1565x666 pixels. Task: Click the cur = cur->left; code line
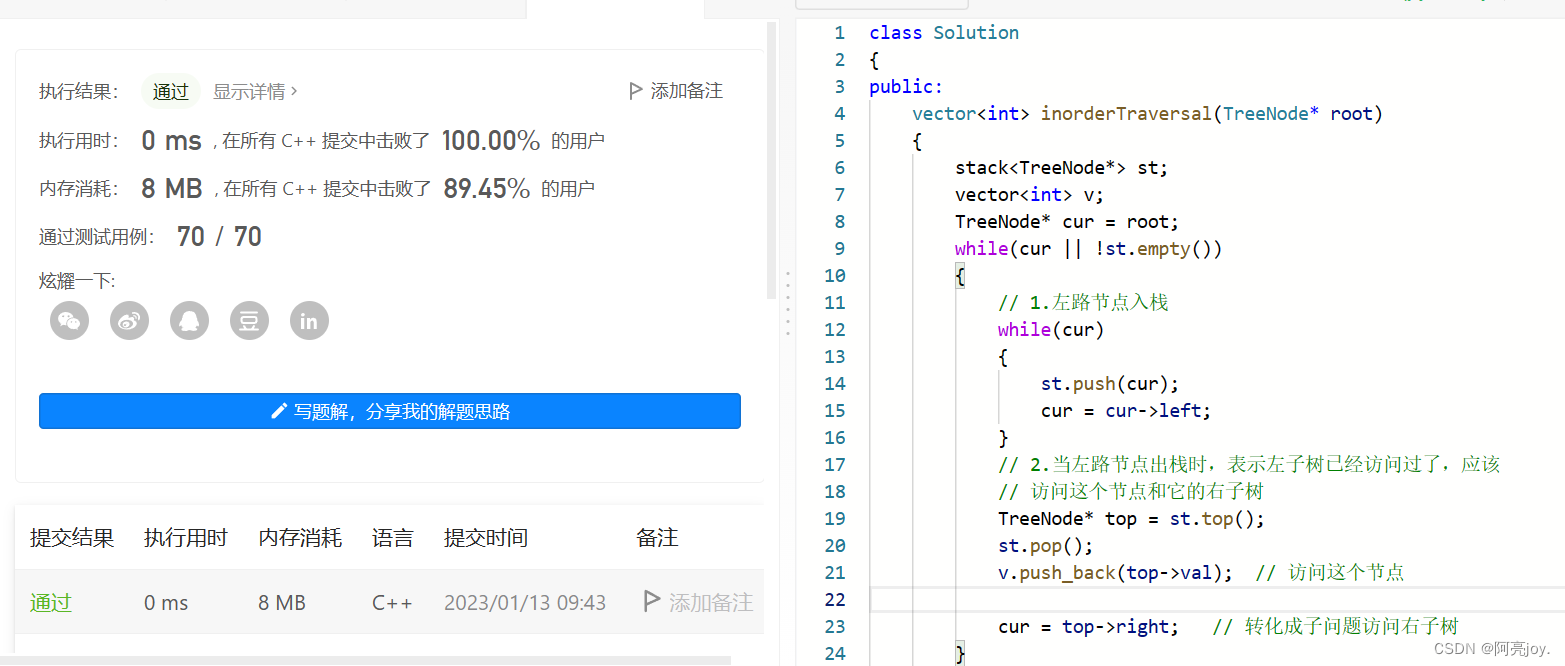(x=1126, y=411)
